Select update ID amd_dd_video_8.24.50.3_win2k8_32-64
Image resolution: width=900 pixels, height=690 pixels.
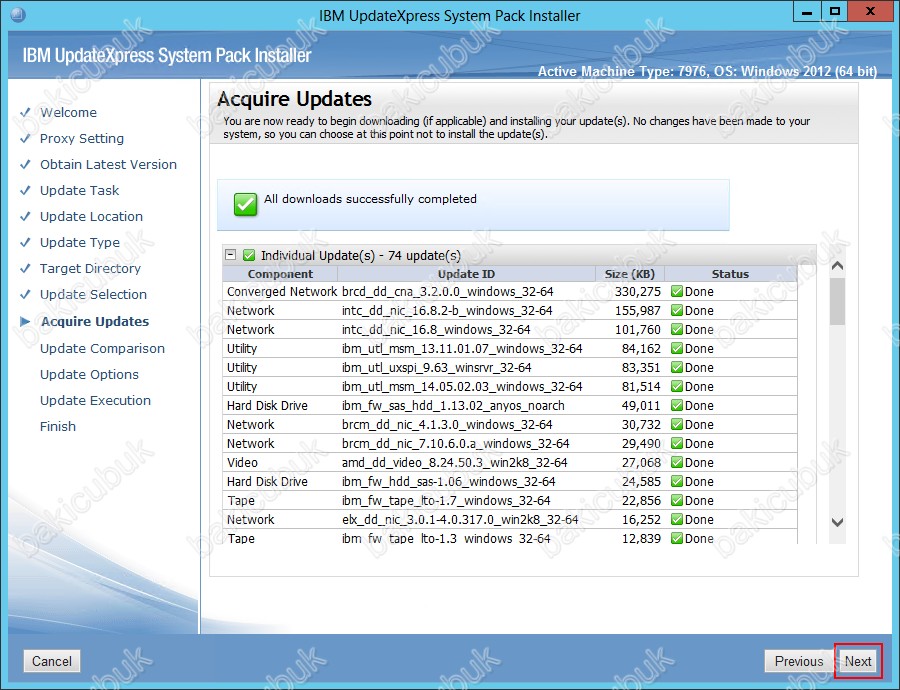tap(455, 463)
